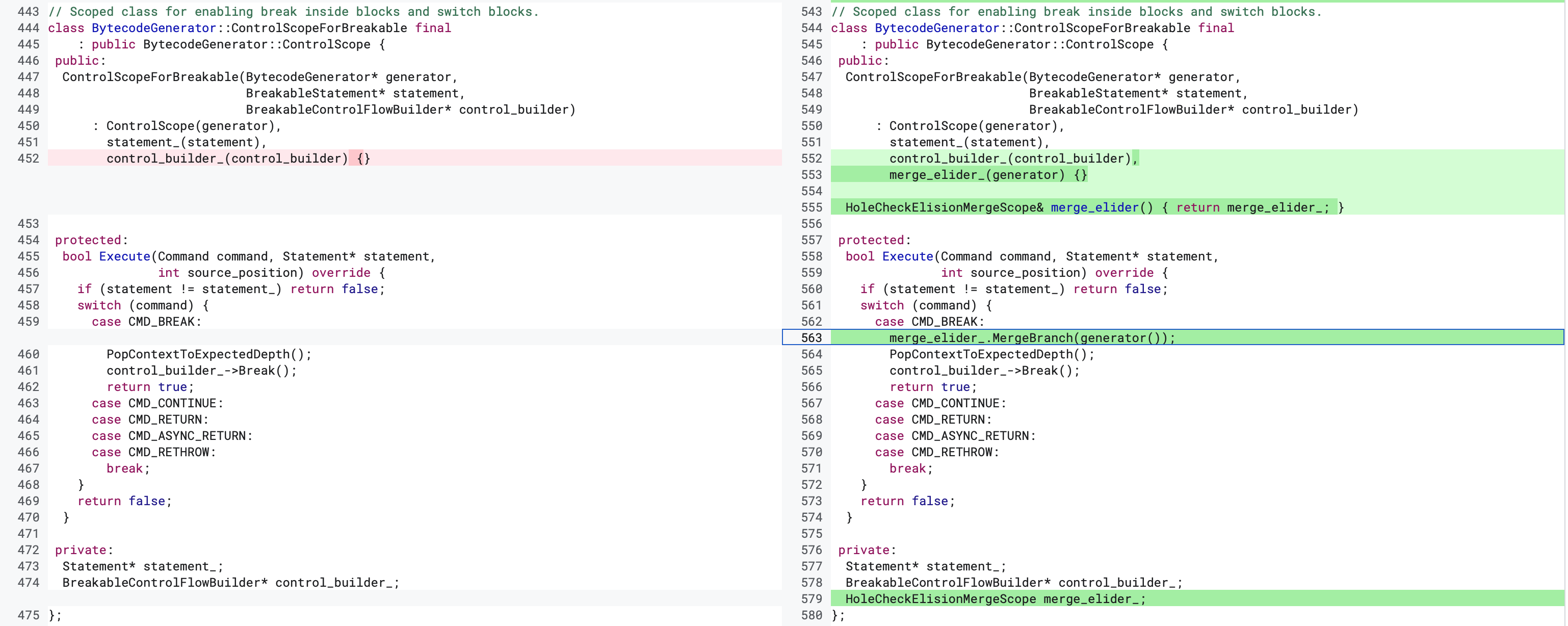Click BytecodeGenerator class name on line 444
This screenshot has height=626, width=1568.
click(x=153, y=28)
